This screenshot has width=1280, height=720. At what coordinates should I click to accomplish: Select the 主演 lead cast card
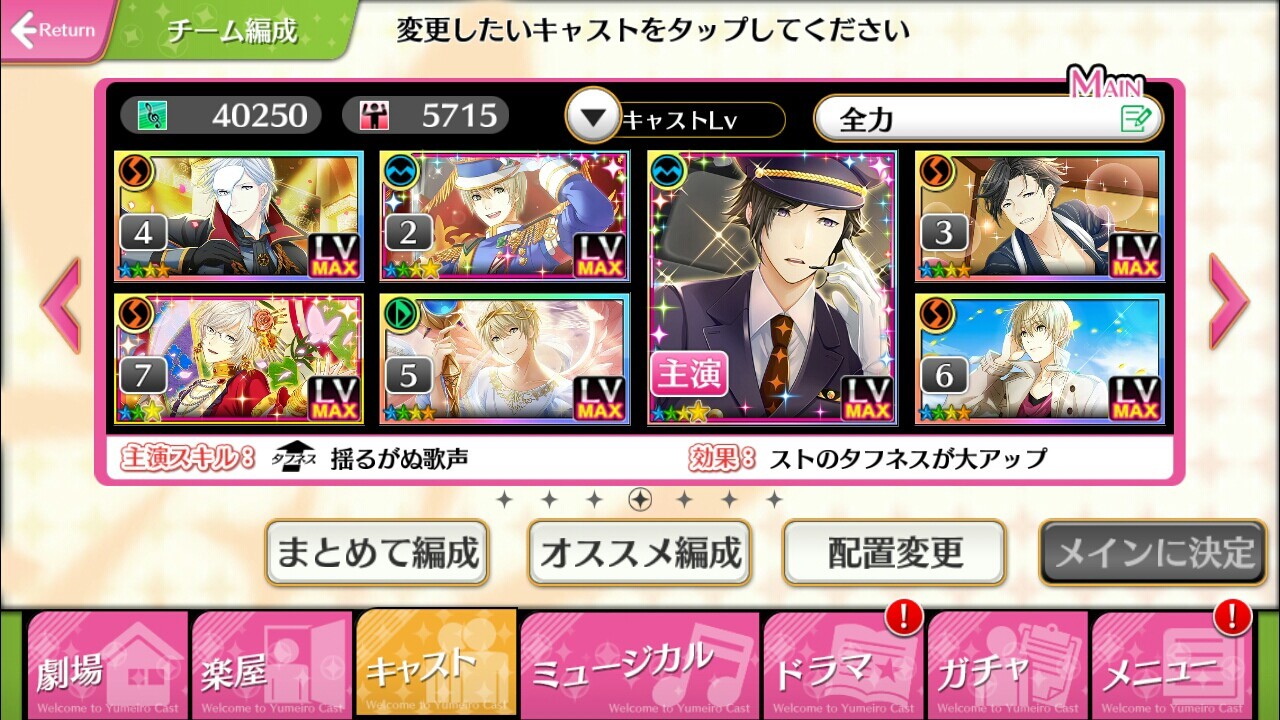coord(772,288)
